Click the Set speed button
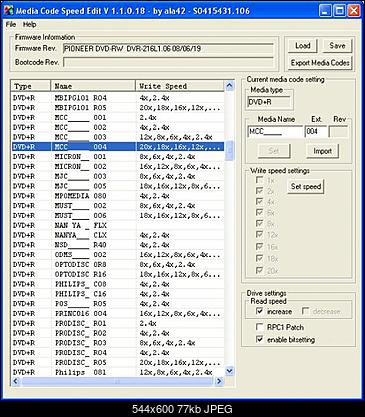The width and height of the screenshot is (365, 417). click(x=306, y=186)
